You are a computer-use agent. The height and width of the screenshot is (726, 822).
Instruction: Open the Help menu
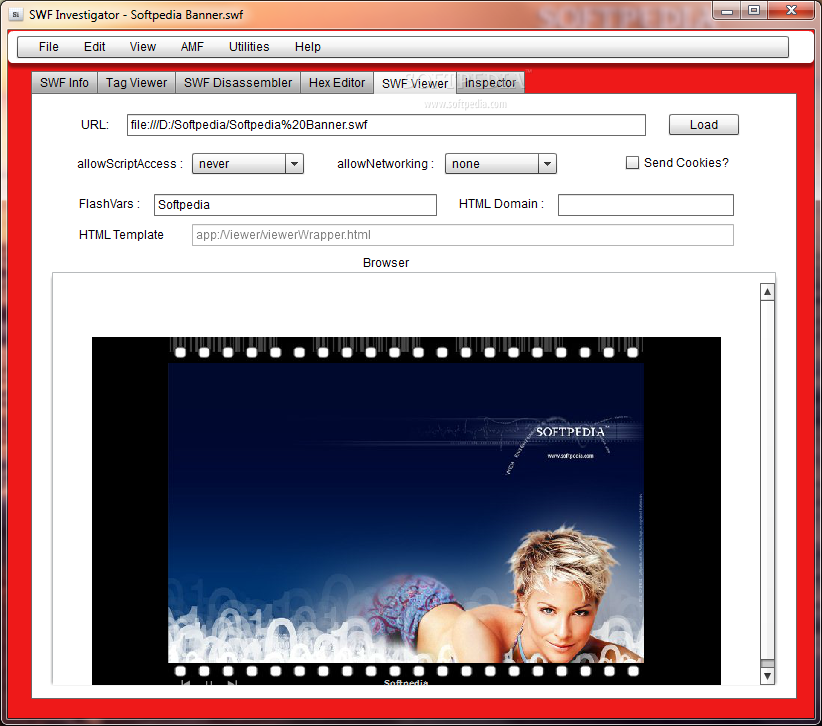[308, 47]
